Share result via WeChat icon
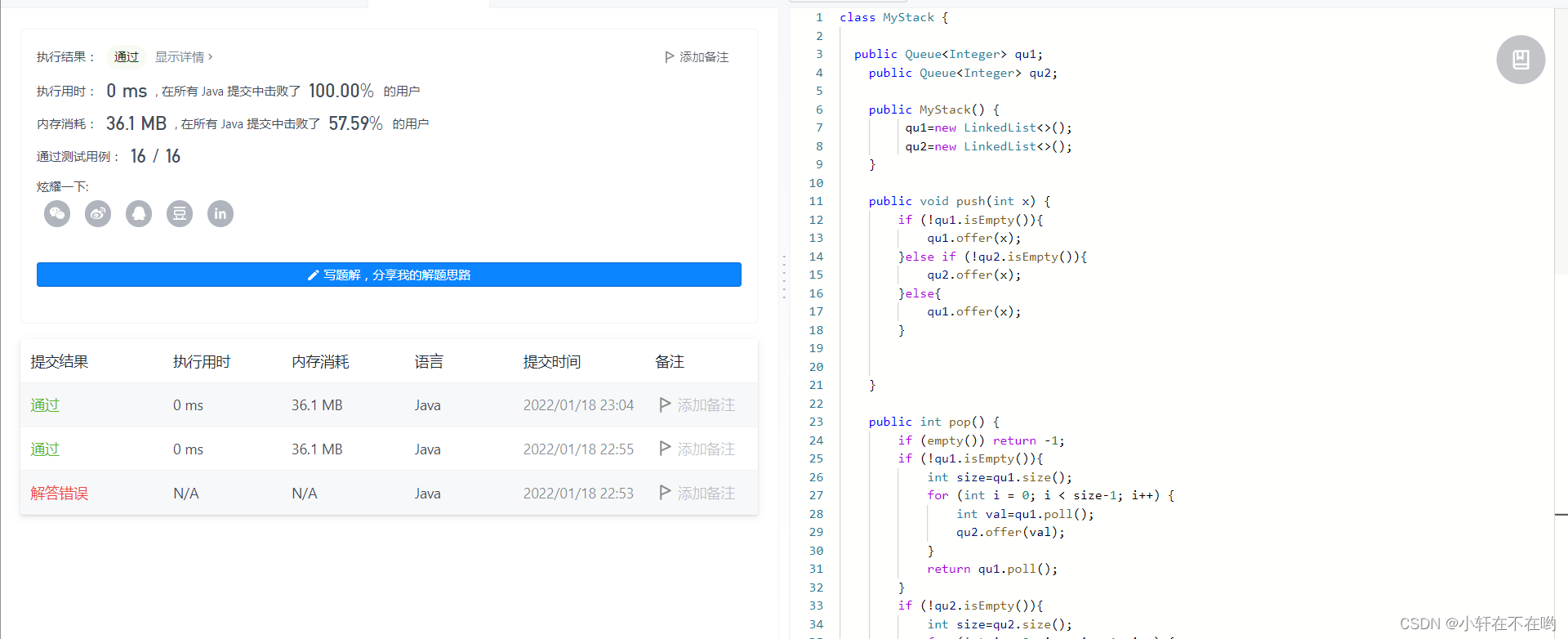Screen dimensions: 1568x639 point(57,214)
